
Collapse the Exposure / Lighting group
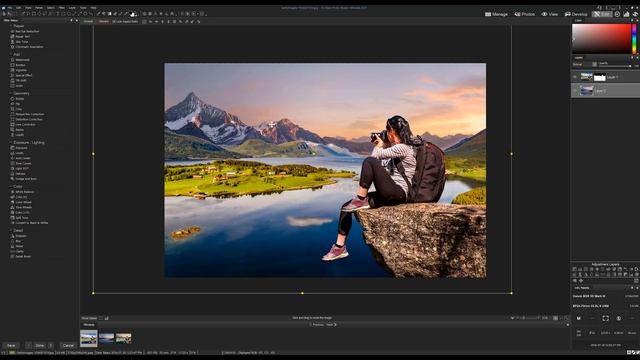tap(11, 142)
